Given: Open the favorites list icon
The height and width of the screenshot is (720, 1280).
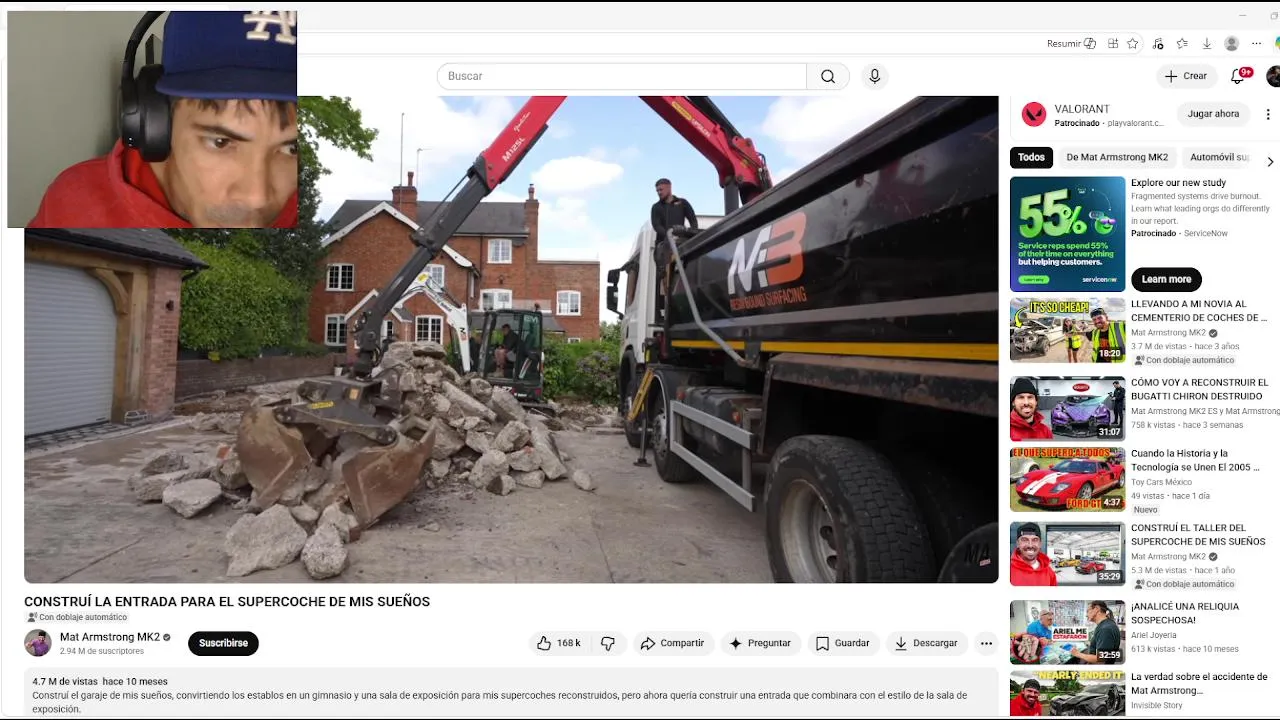Looking at the screenshot, I should click(1182, 44).
